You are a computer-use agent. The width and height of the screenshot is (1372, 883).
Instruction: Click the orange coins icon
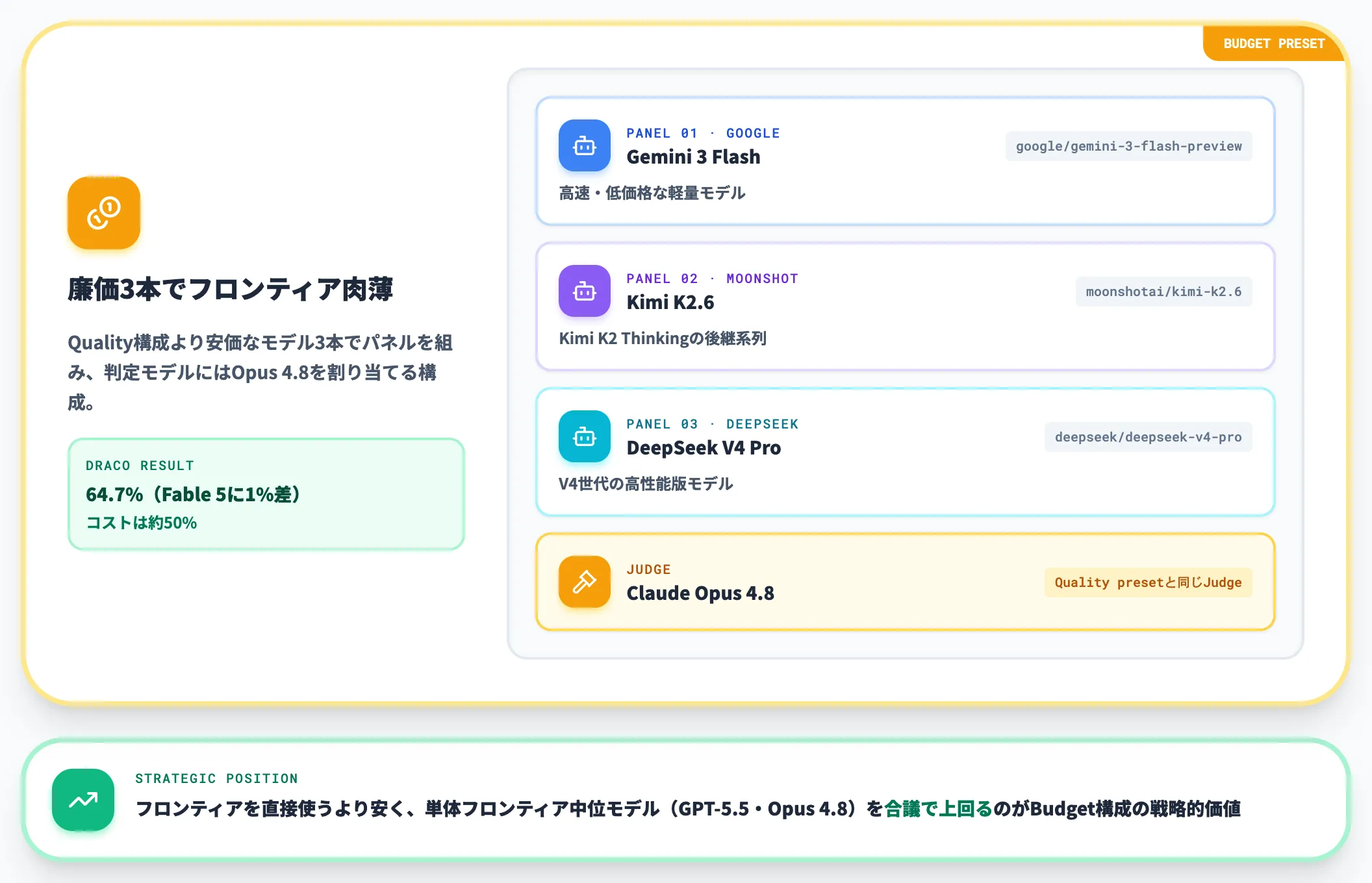[104, 213]
